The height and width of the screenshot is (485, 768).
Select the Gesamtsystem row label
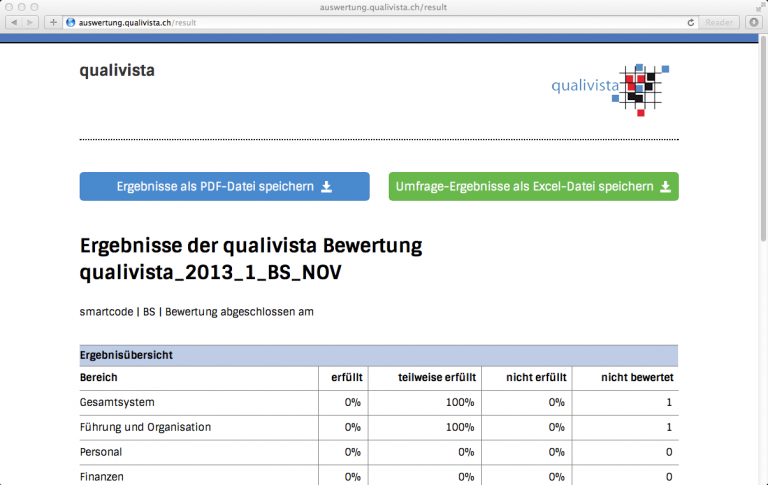tap(117, 402)
